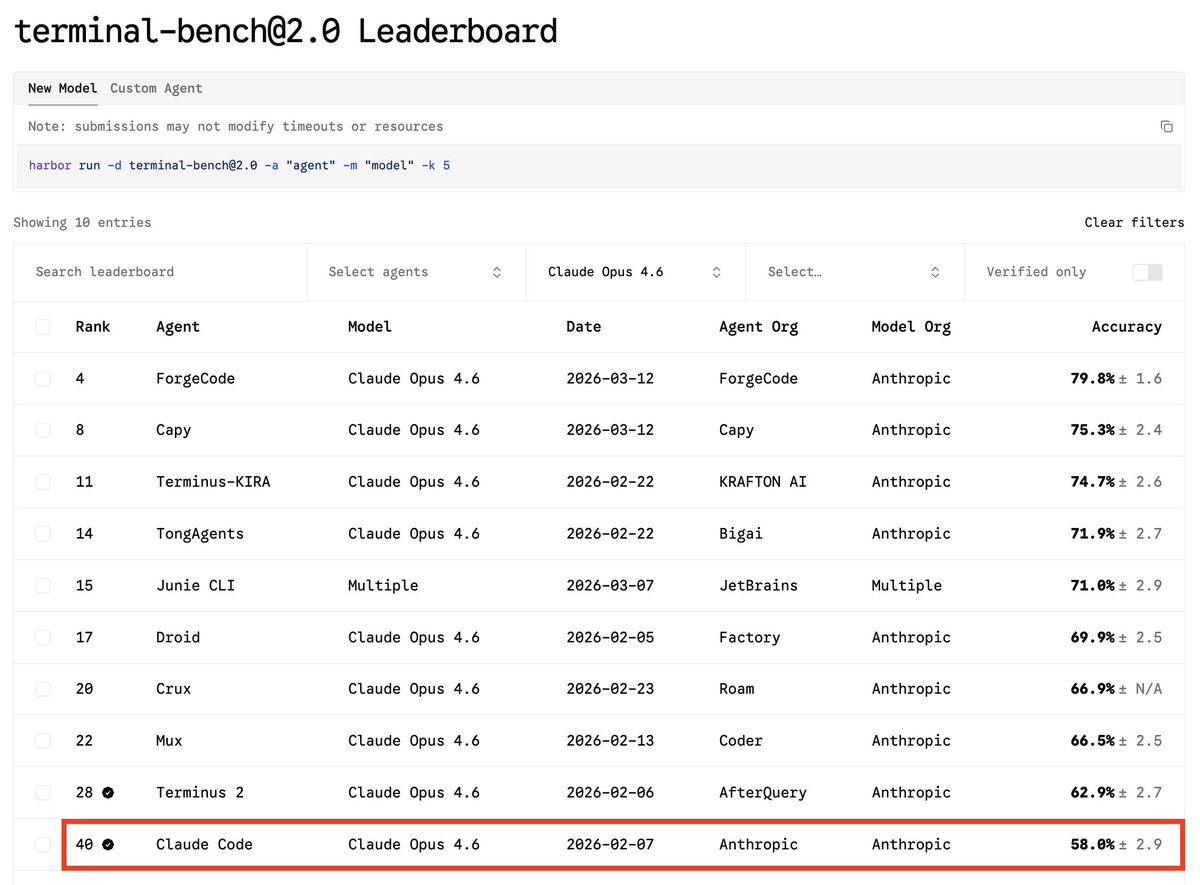1200x885 pixels.
Task: Check the select-all checkbox in header
Action: point(43,327)
